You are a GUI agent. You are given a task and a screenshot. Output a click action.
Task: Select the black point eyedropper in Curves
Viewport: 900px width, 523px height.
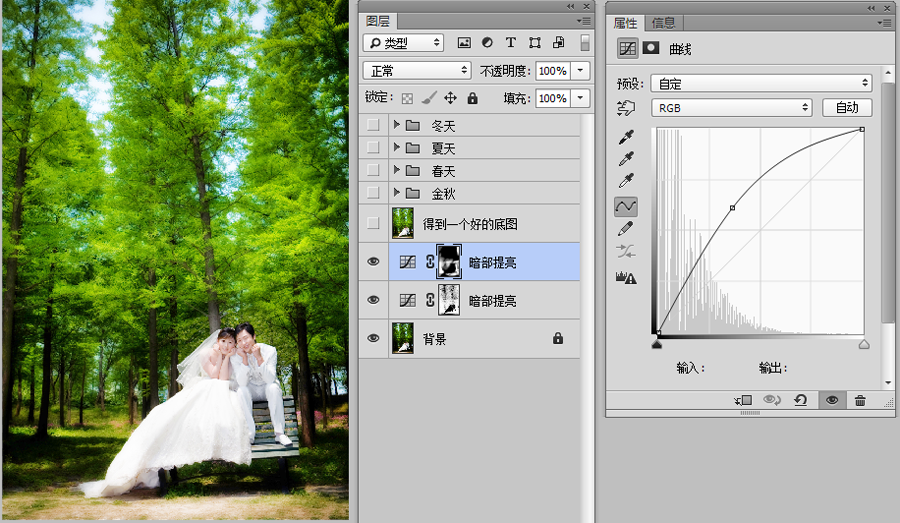627,137
